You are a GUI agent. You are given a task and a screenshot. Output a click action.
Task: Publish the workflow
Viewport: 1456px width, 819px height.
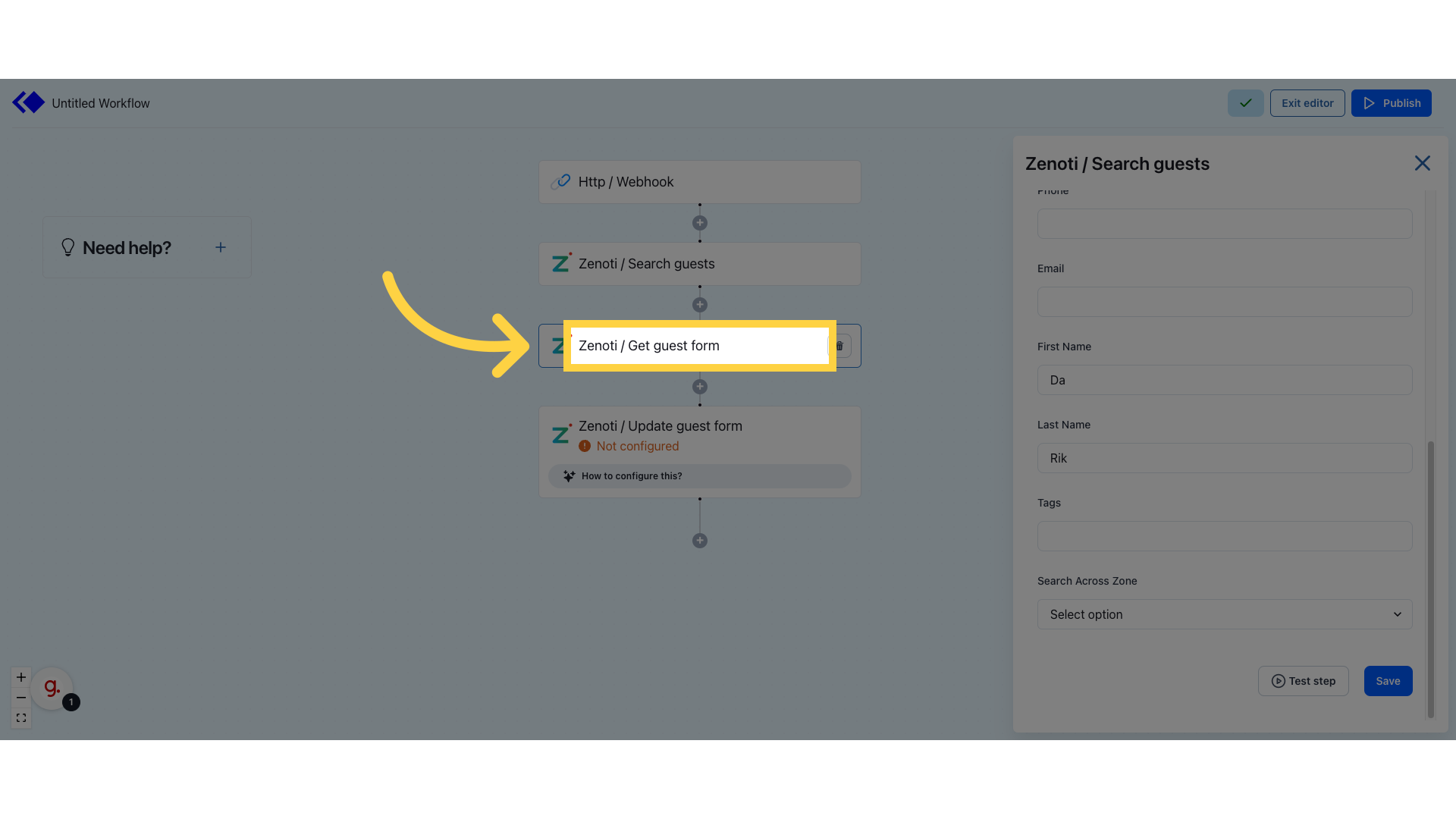point(1391,103)
